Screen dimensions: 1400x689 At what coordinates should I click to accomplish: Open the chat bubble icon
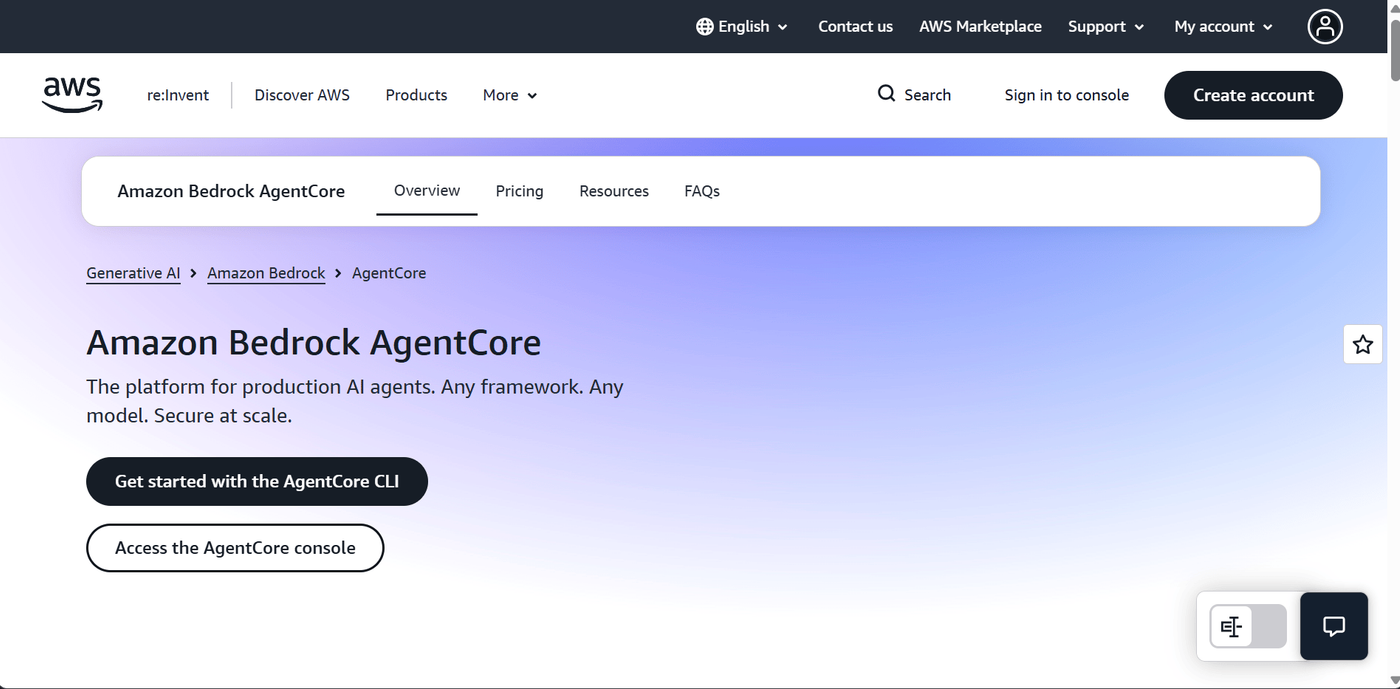(1334, 627)
